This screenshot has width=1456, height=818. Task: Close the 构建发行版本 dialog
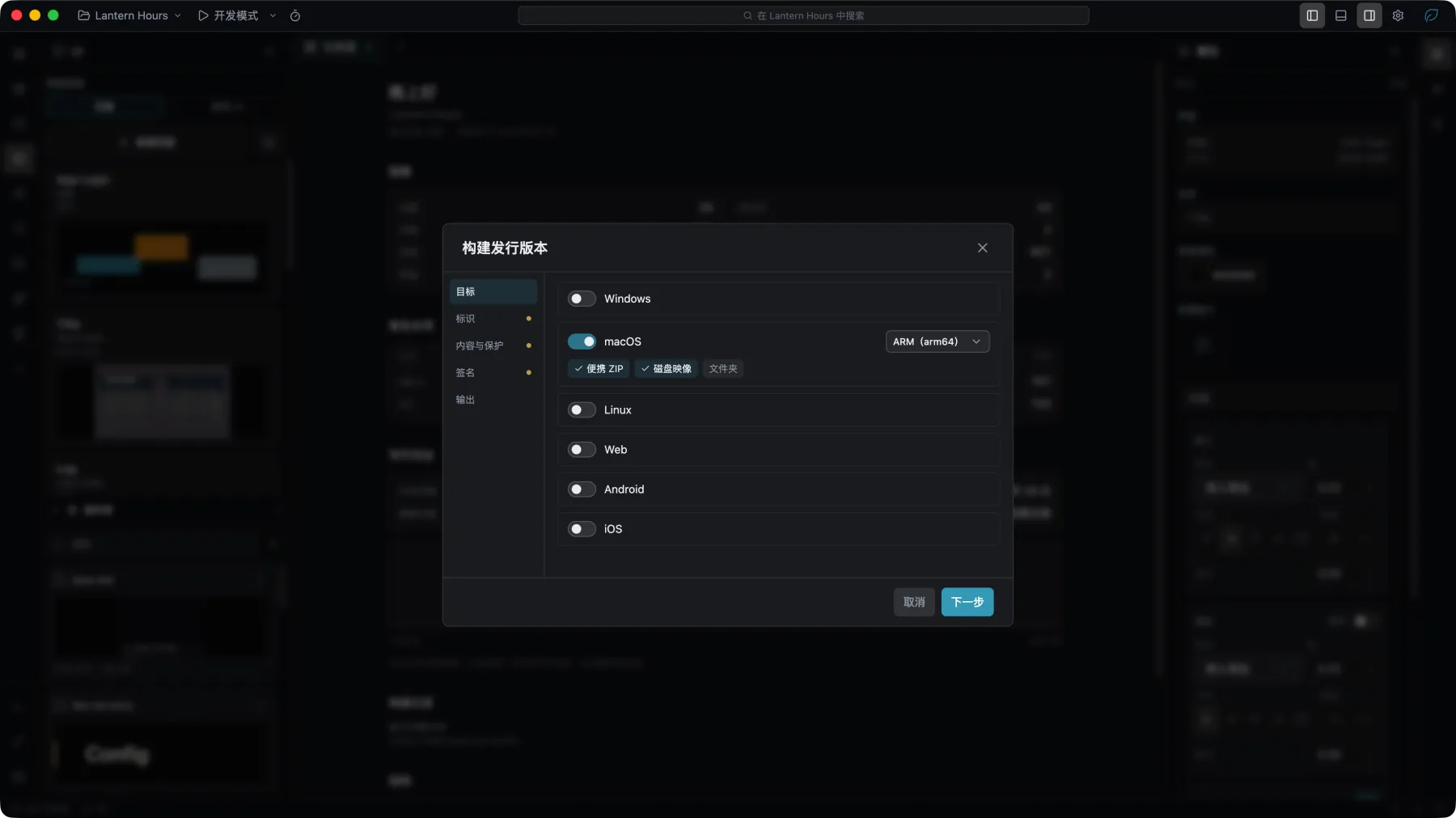click(983, 248)
